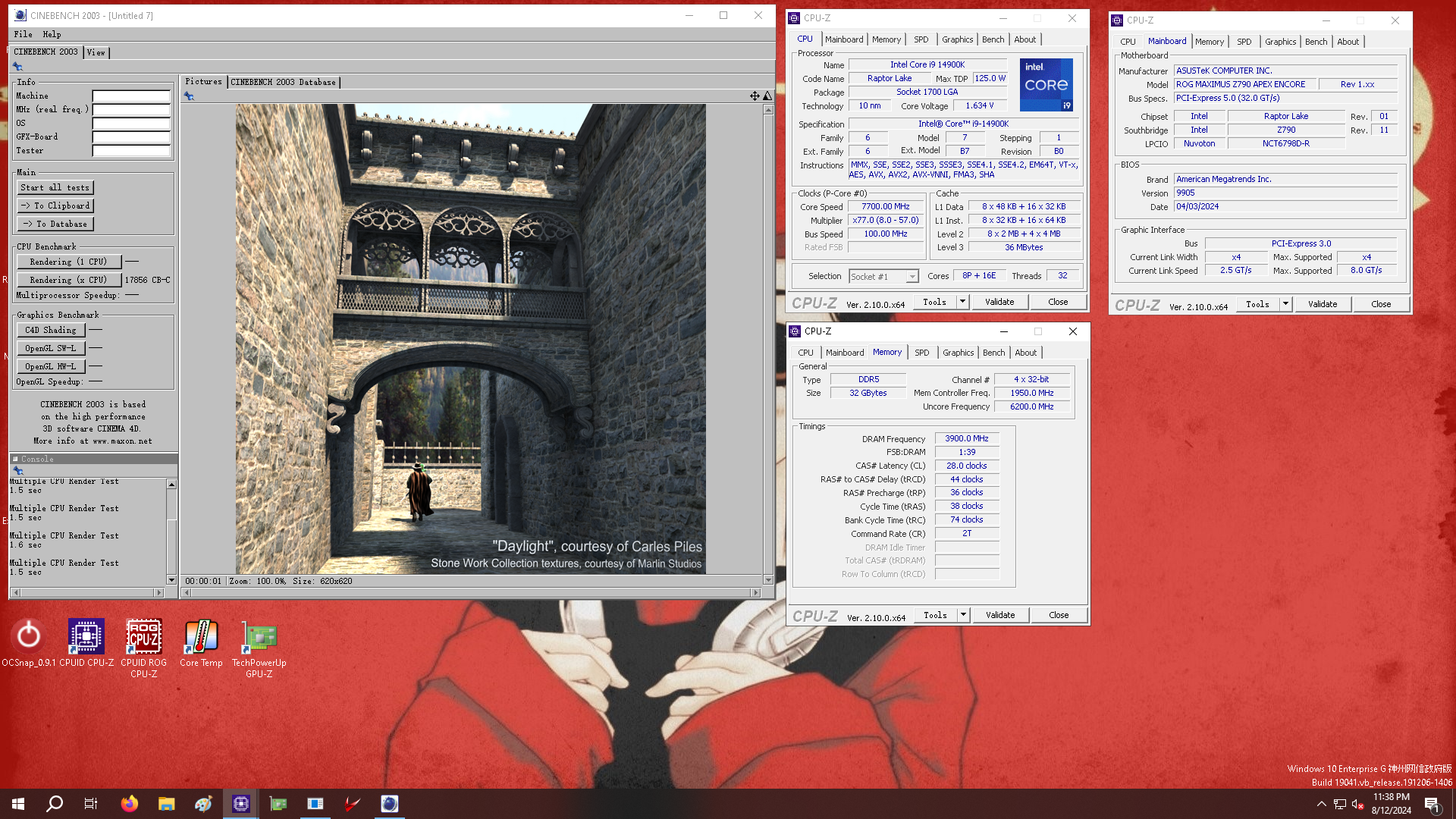
Task: Launch Firefox from the taskbar
Action: 130,804
